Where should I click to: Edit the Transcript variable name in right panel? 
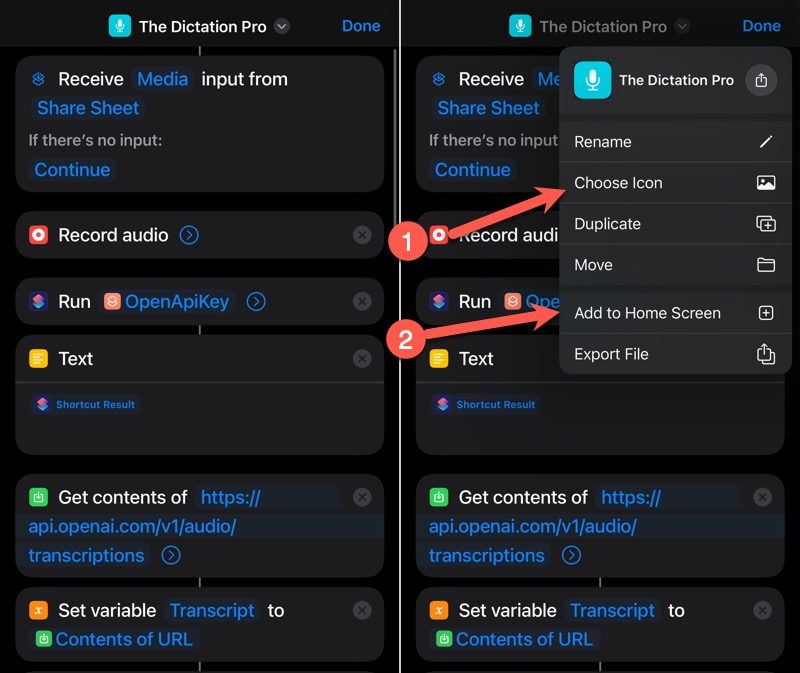(x=612, y=611)
